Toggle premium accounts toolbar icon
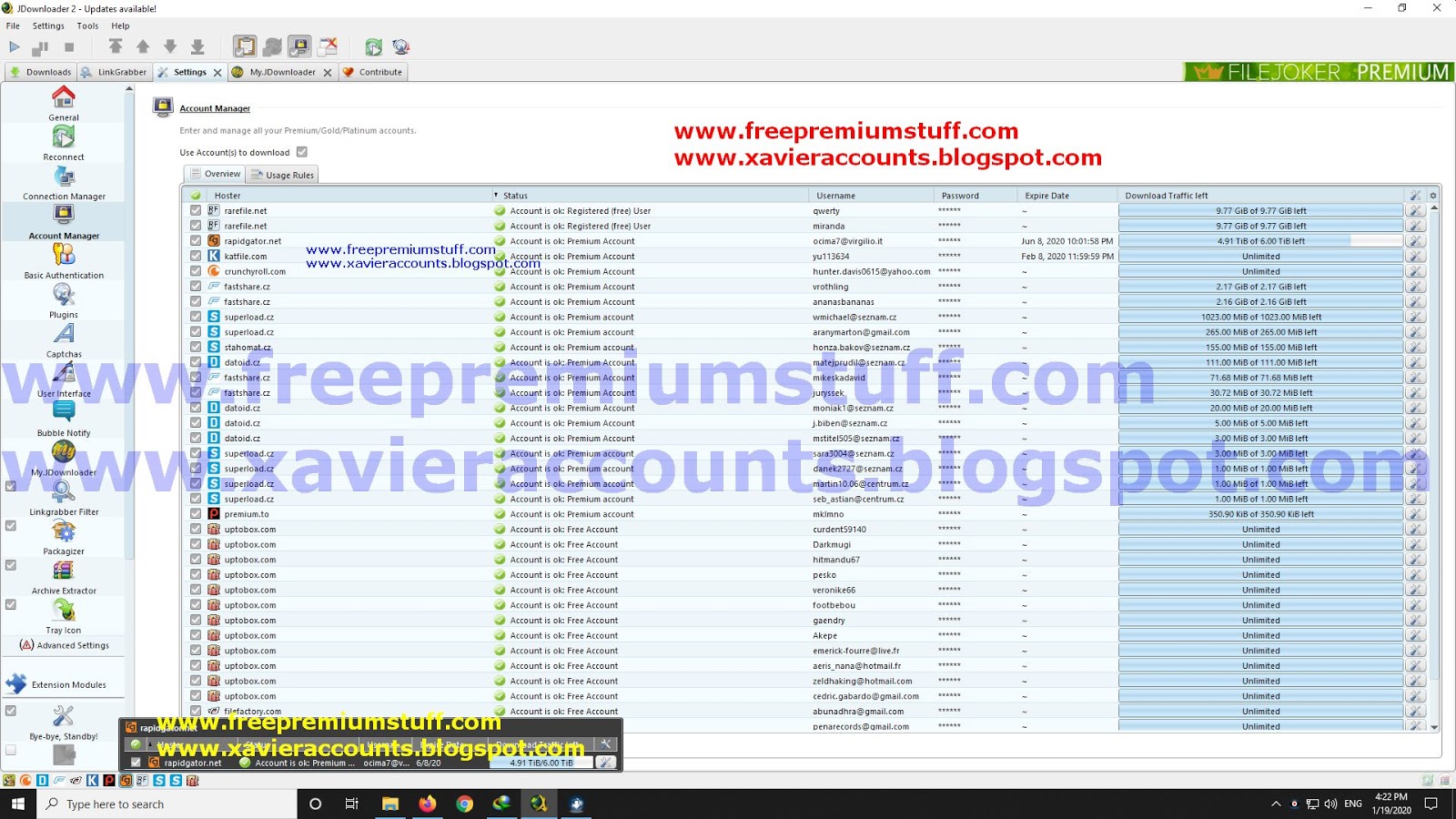 click(299, 46)
